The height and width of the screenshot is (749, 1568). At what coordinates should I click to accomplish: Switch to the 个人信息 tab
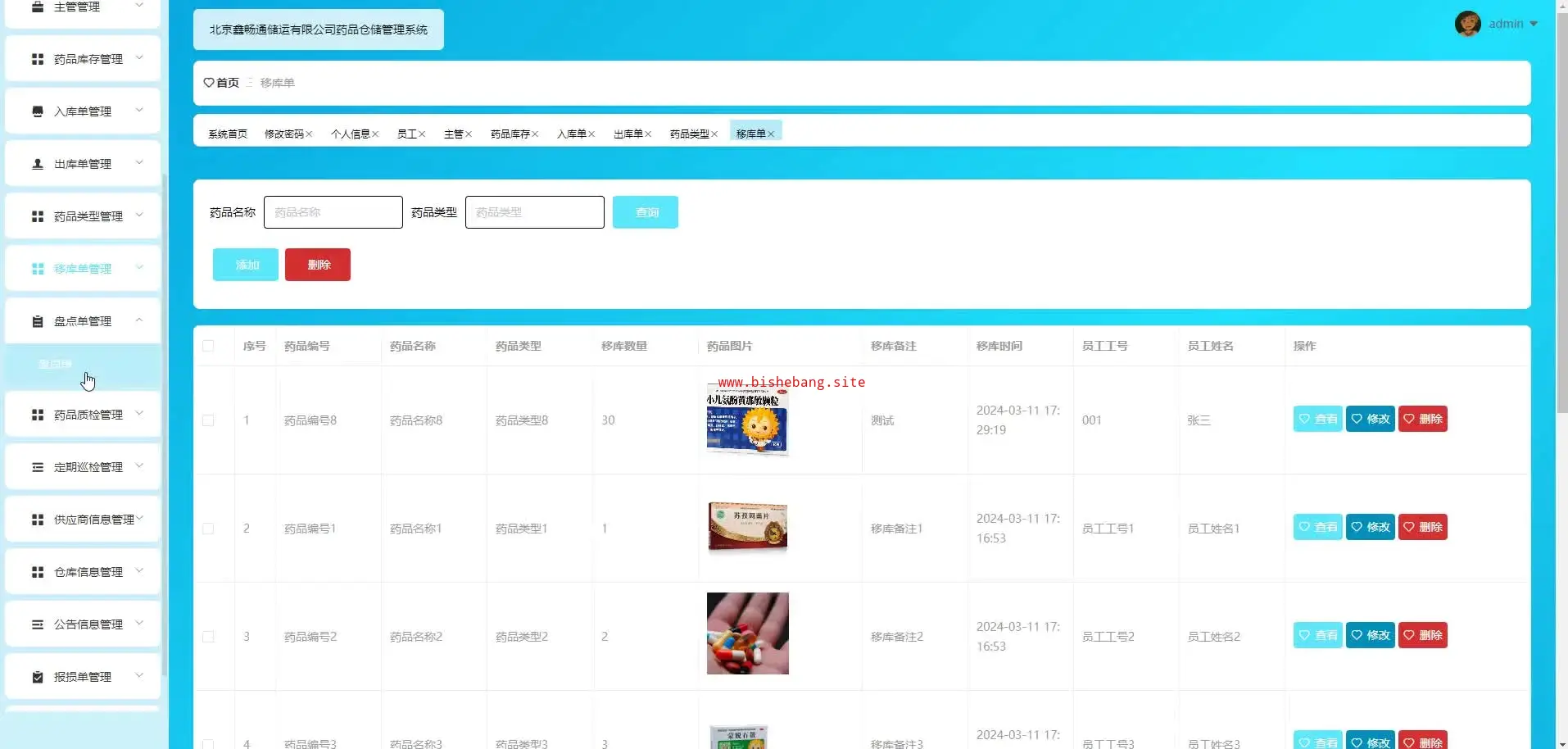(x=350, y=134)
